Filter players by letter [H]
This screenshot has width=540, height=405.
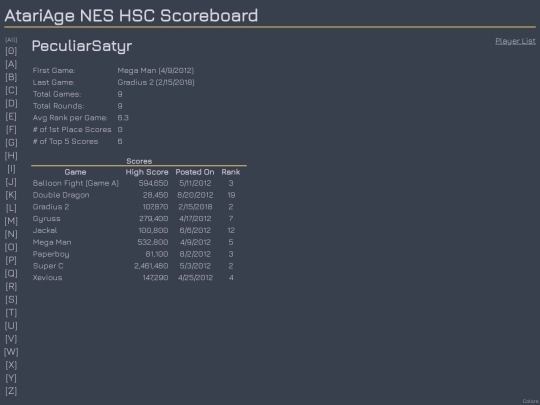click(x=11, y=156)
